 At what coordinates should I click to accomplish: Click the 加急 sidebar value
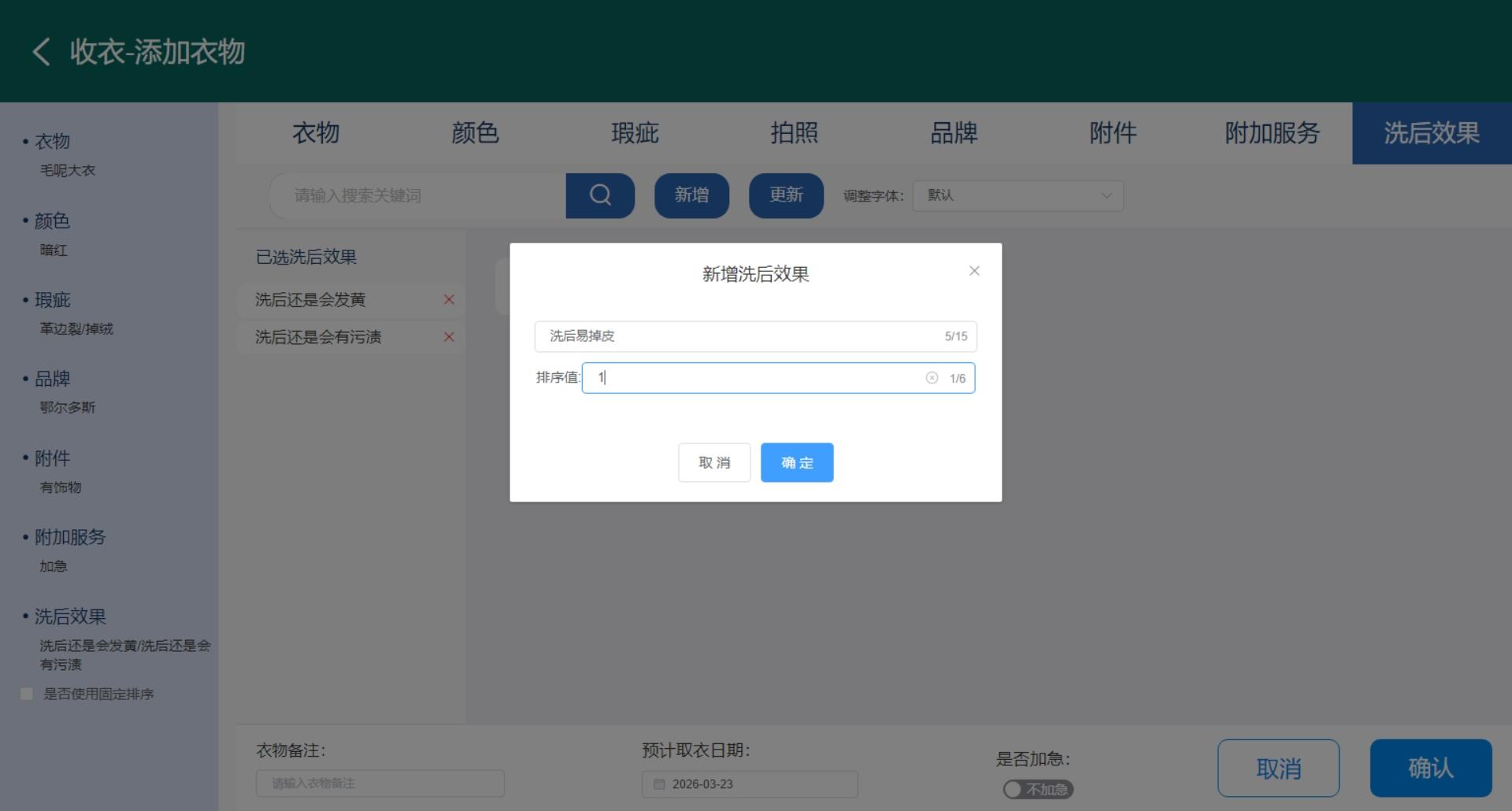54,566
